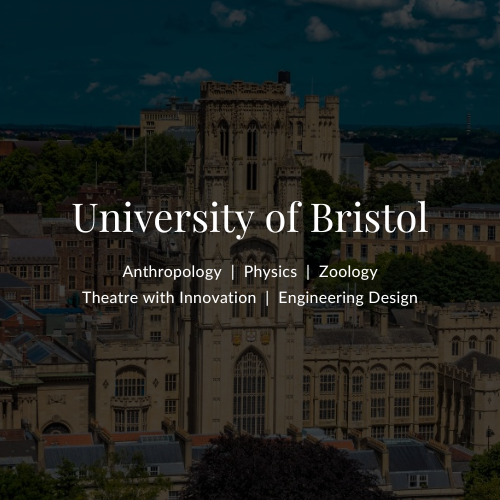Image resolution: width=500 pixels, height=500 pixels.
Task: Click the word University in the title
Action: [163, 219]
